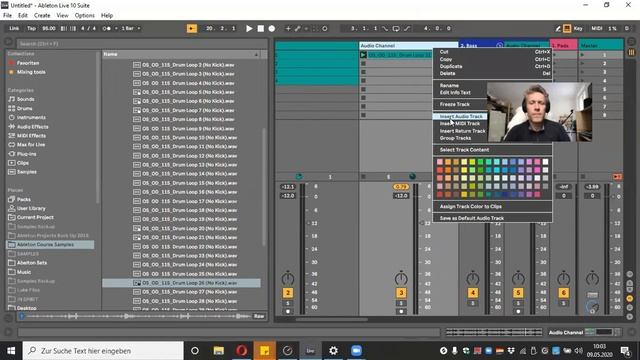Select Group Tracks in context menu

pyautogui.click(x=455, y=138)
